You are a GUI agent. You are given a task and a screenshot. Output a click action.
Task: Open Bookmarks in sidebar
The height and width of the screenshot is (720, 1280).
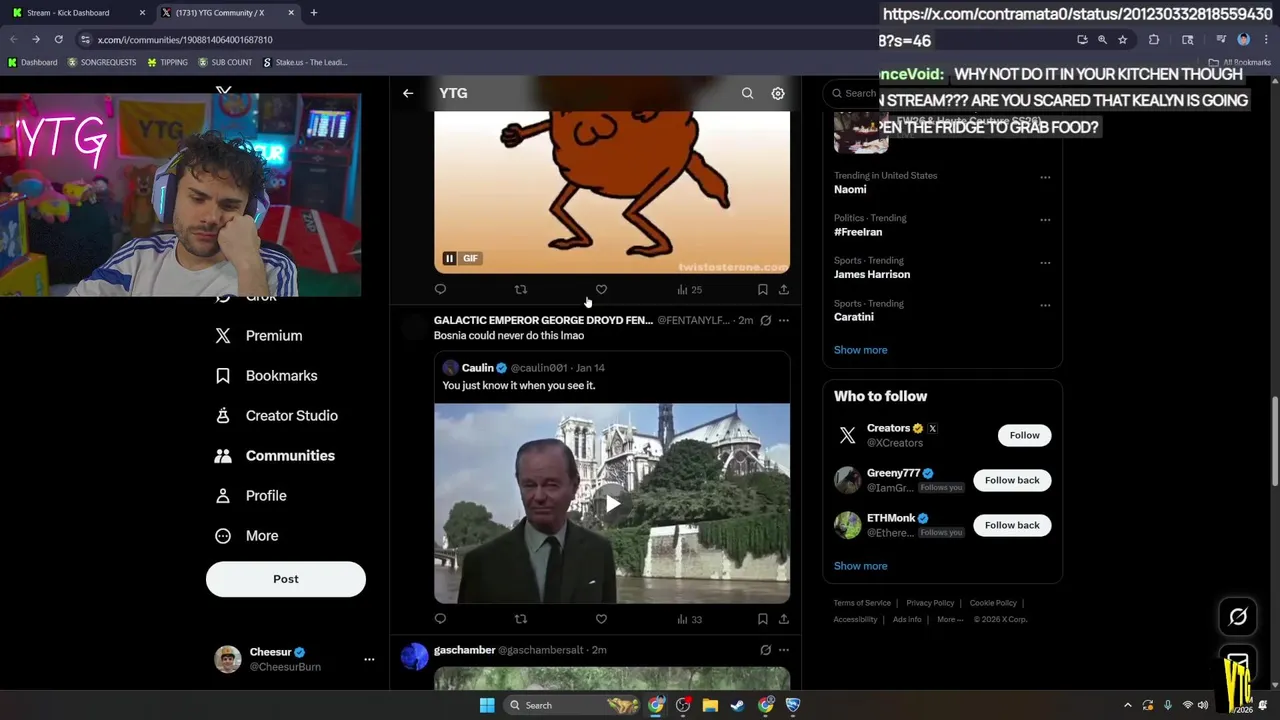point(266,376)
